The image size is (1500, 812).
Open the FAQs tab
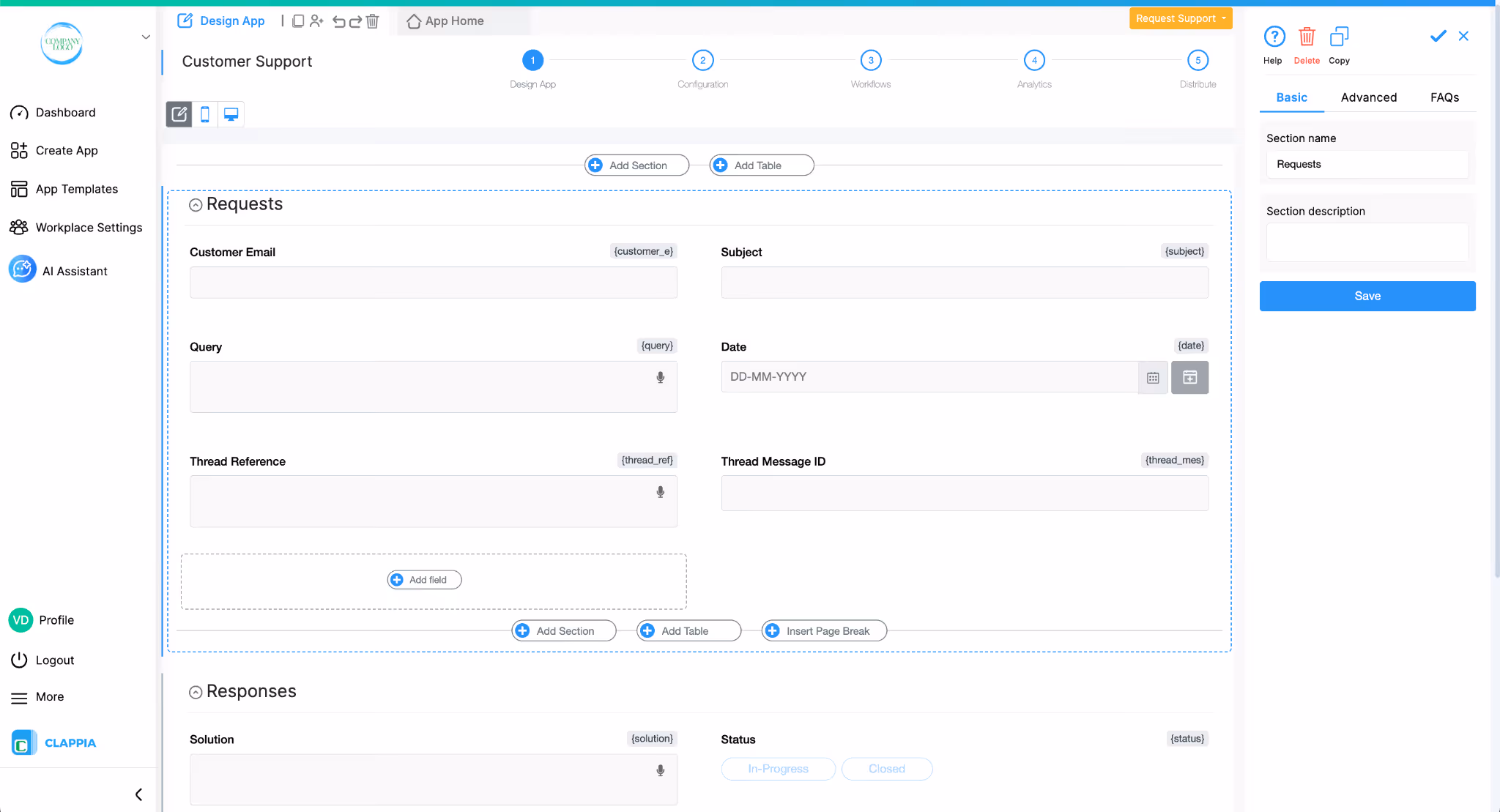point(1444,97)
